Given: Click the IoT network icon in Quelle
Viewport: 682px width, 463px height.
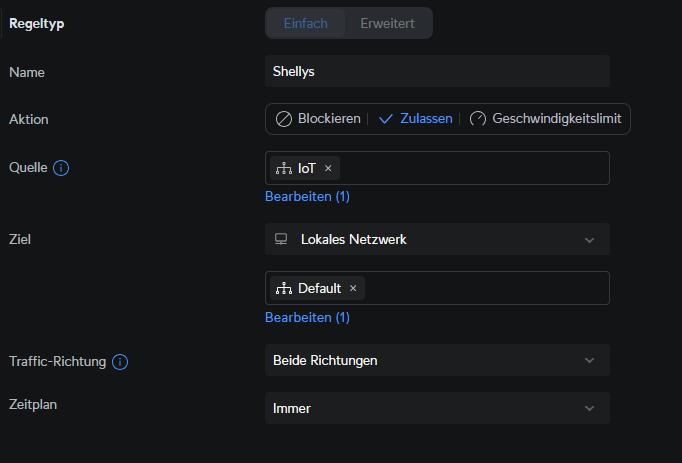Looking at the screenshot, I should (x=283, y=168).
